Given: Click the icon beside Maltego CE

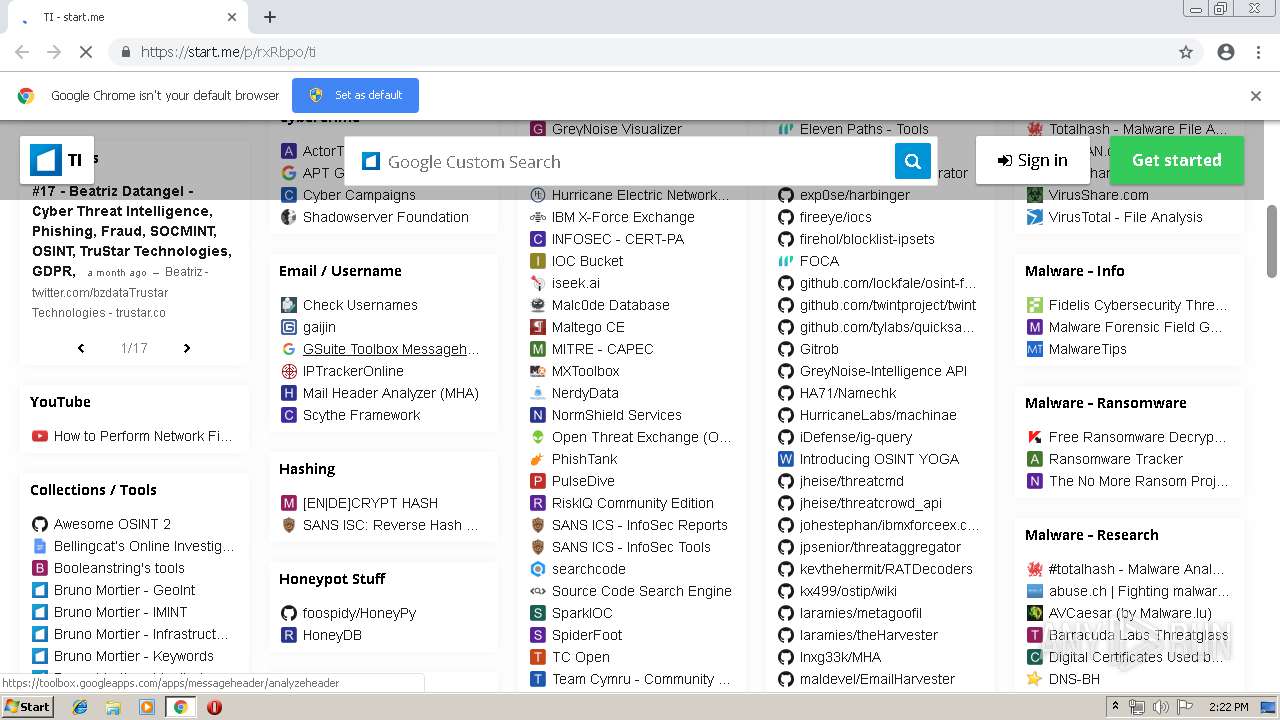Looking at the screenshot, I should tap(538, 327).
